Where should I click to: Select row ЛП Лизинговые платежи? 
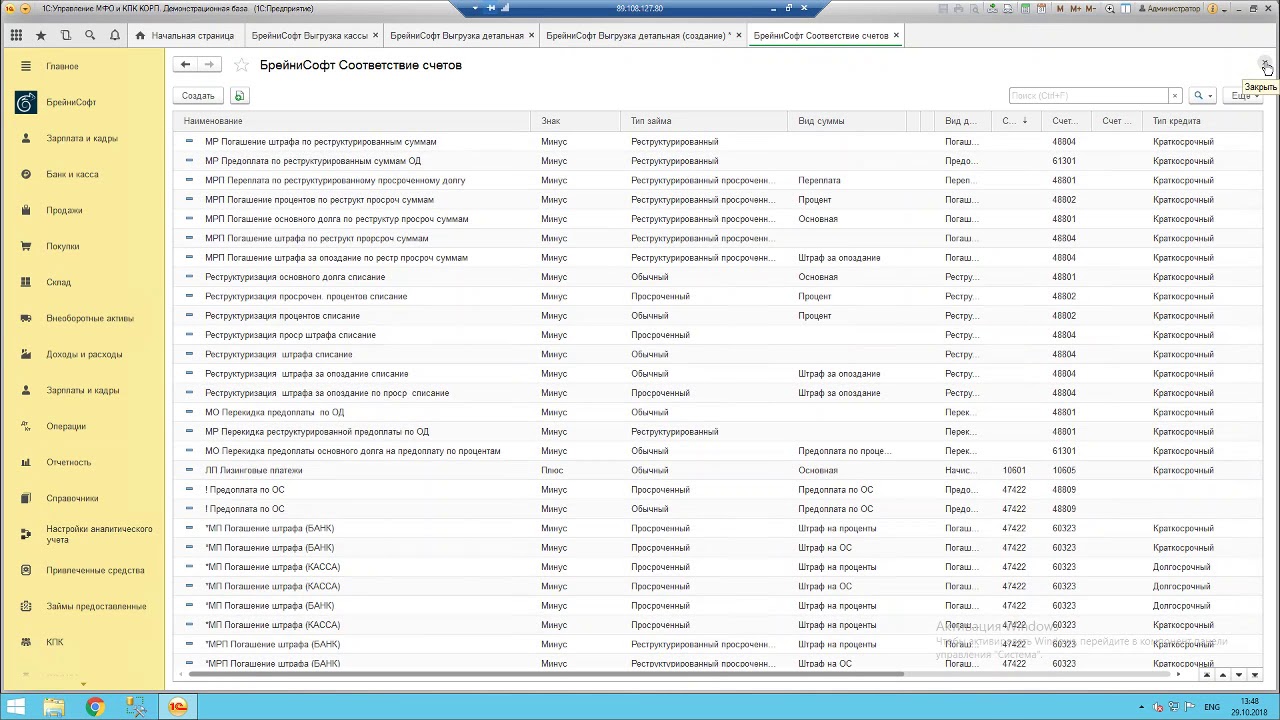click(720, 470)
